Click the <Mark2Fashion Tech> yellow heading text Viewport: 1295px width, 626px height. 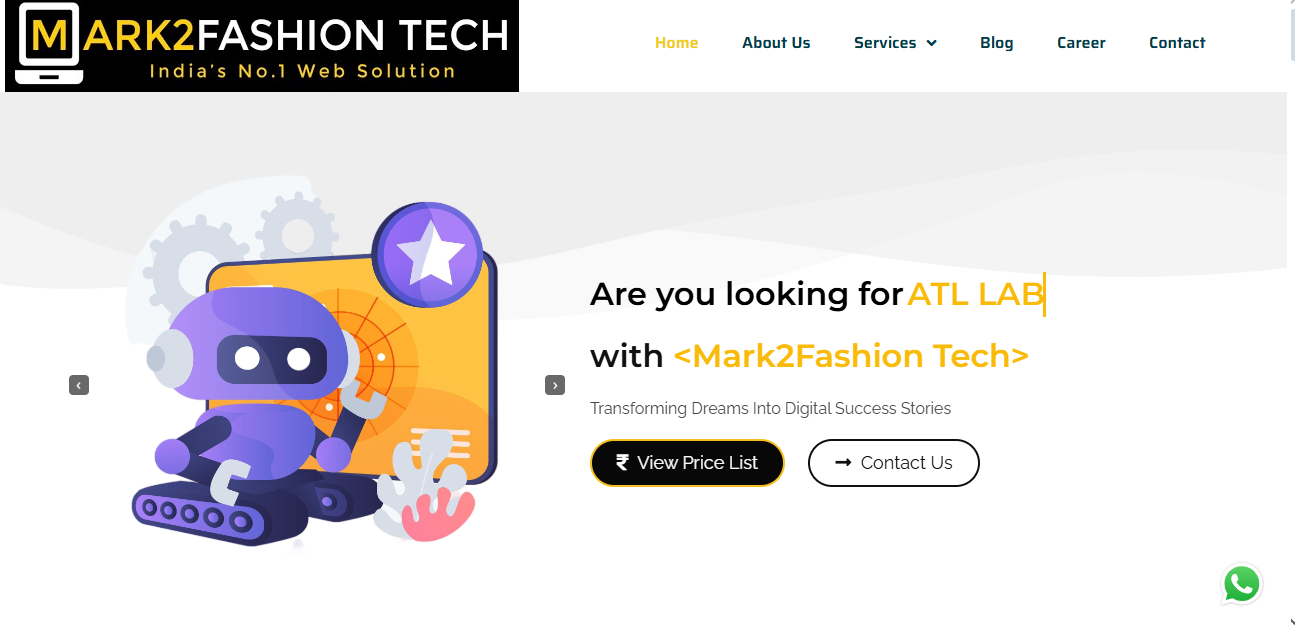[x=851, y=356]
